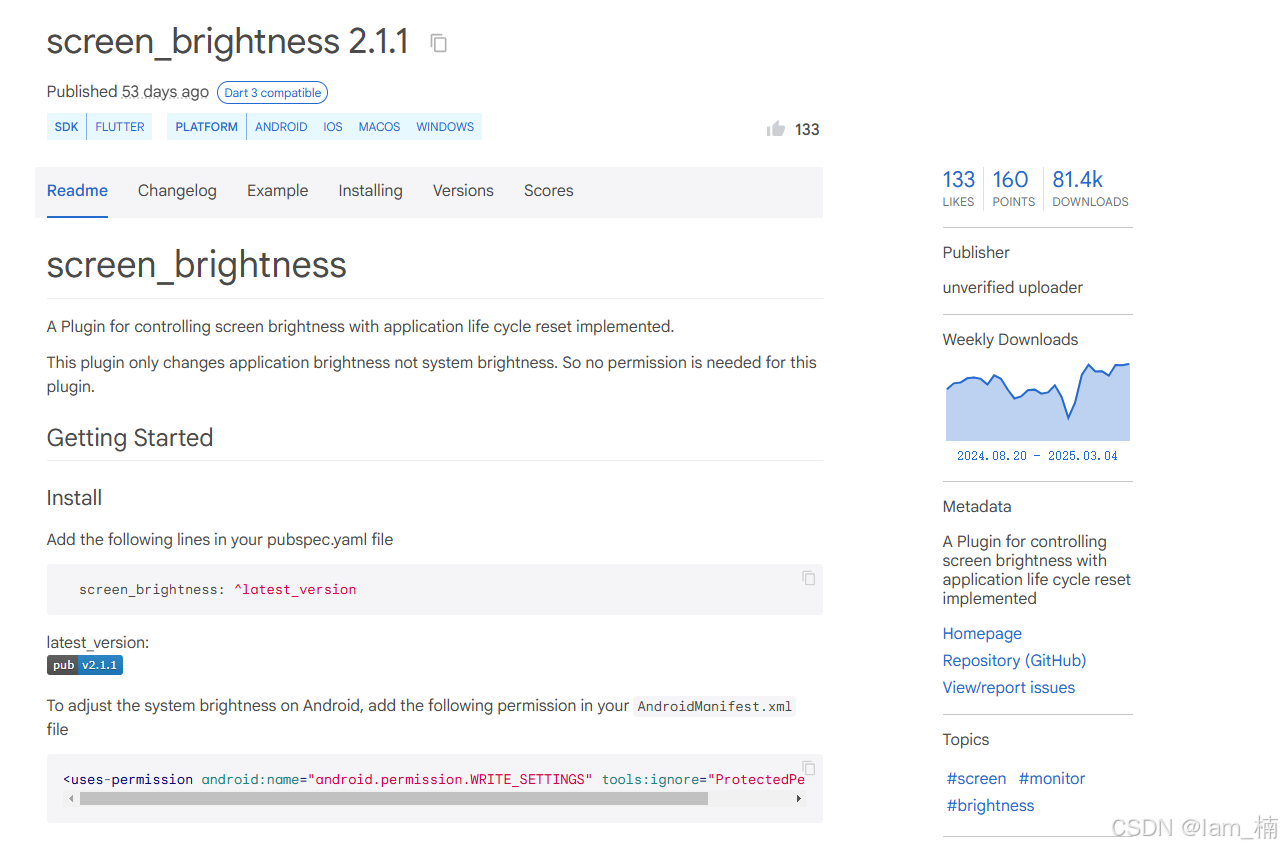Select the IOS platform tag

pyautogui.click(x=333, y=127)
